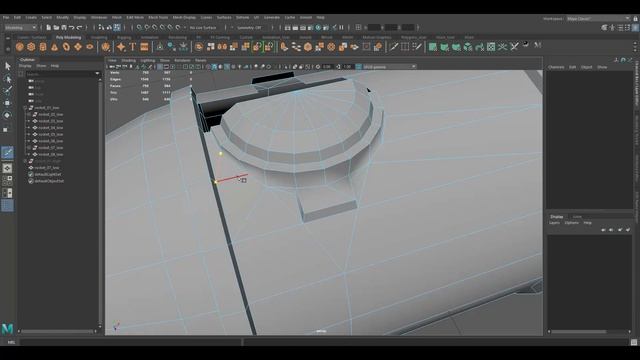Screen dimensions: 640x360
Task: Open the Workspace Maya Classic dropdown
Action: (598, 18)
